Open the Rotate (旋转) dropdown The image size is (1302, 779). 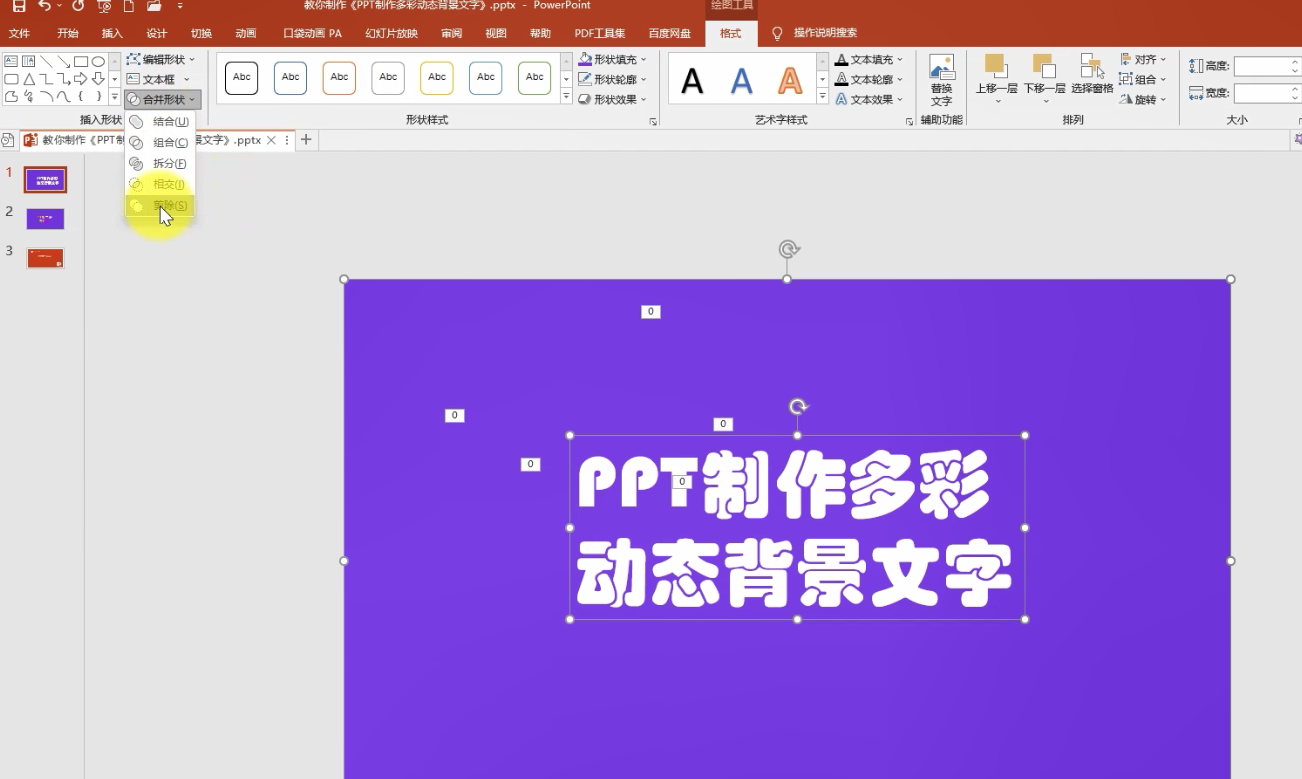click(1143, 99)
